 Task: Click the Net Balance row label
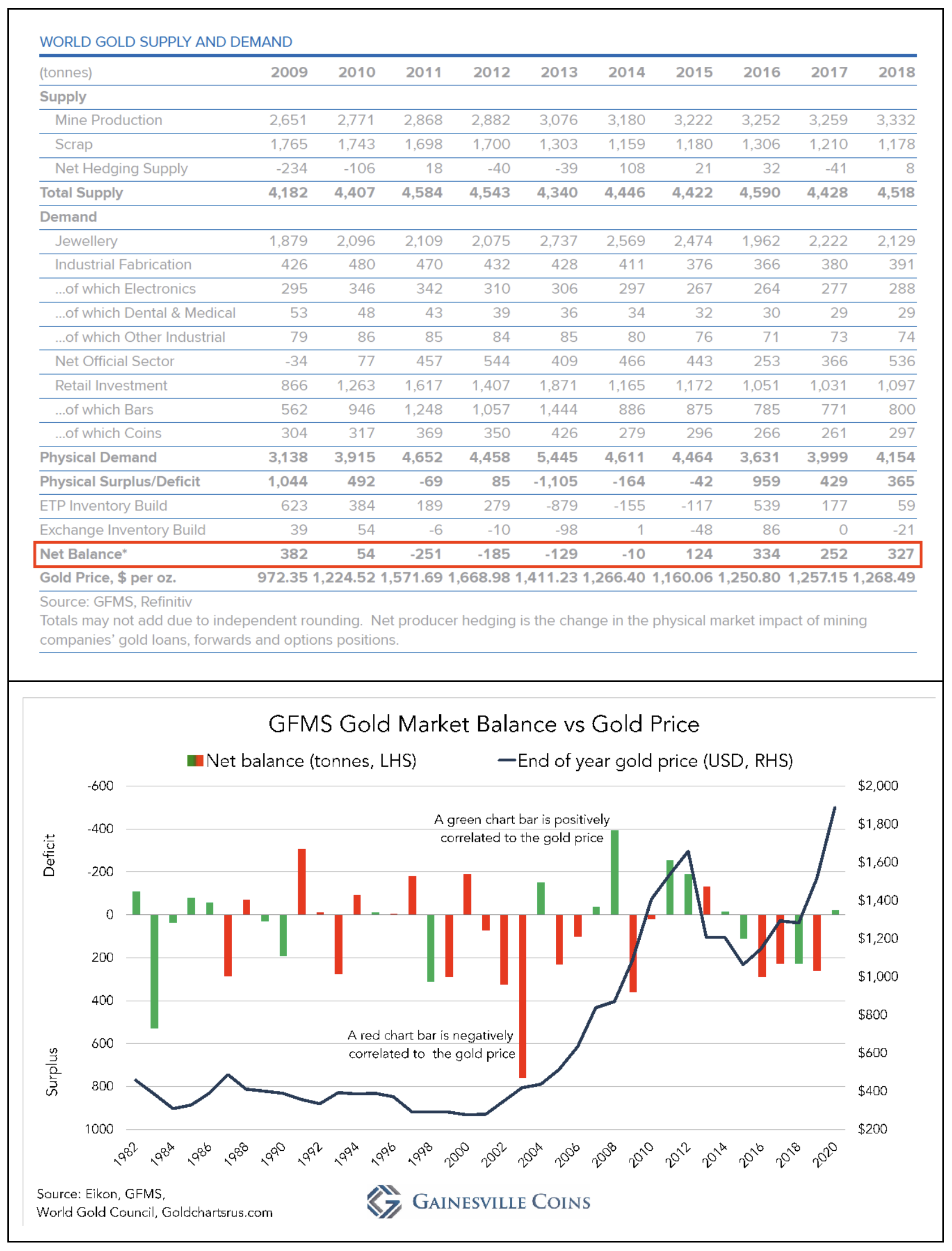click(83, 554)
